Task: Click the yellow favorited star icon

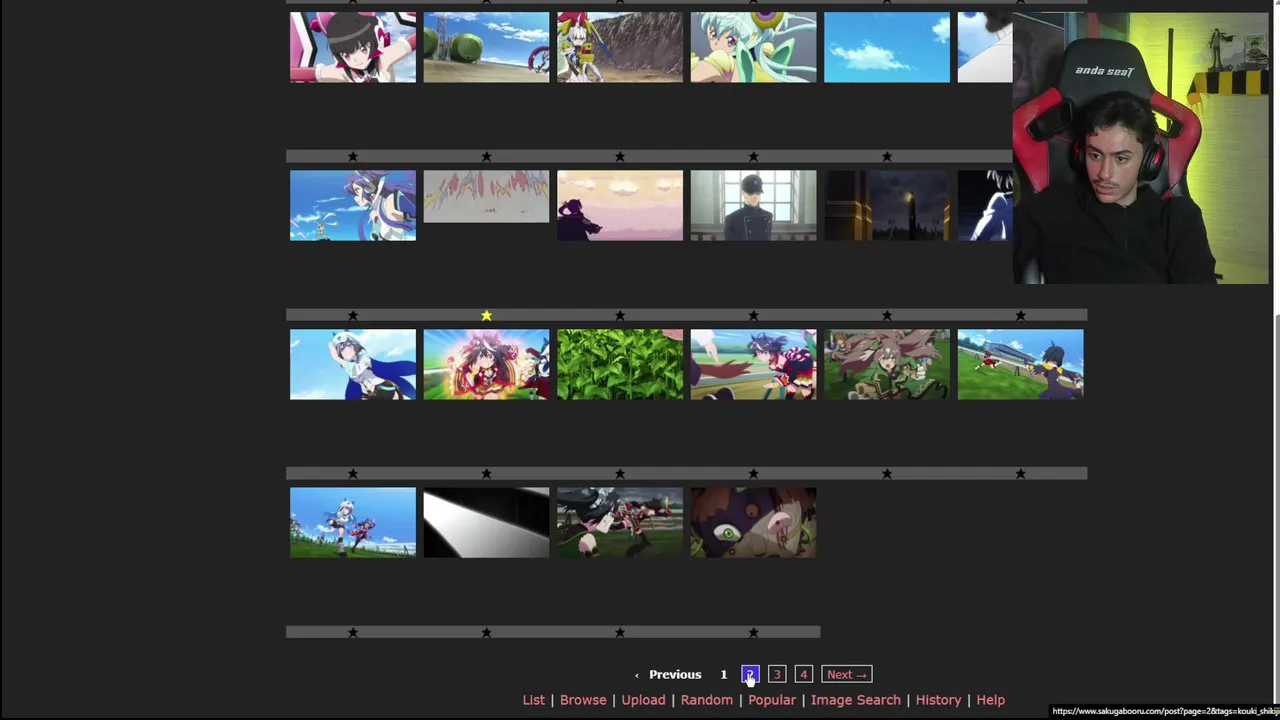Action: [486, 316]
